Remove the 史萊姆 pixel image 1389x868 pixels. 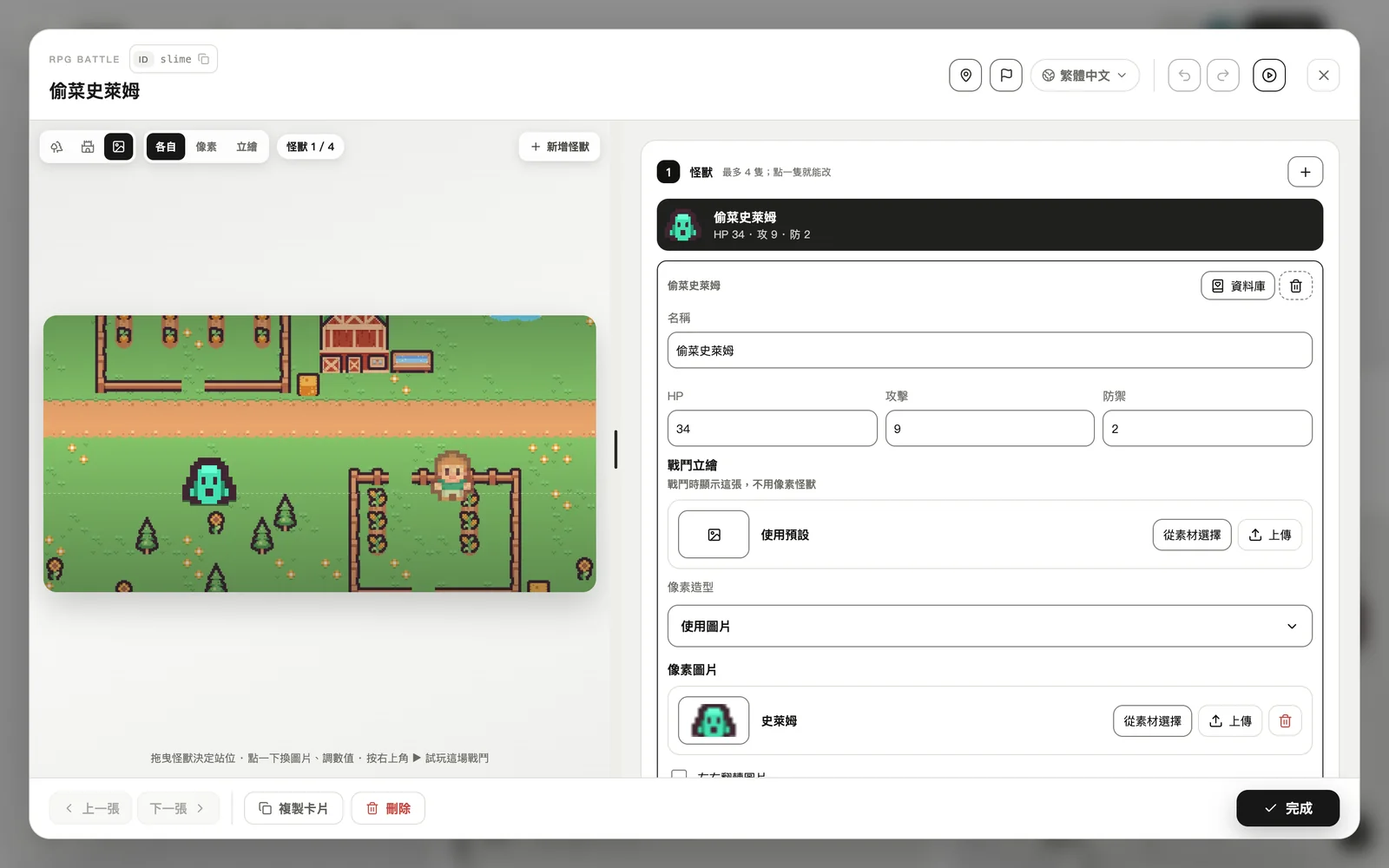(x=1285, y=720)
